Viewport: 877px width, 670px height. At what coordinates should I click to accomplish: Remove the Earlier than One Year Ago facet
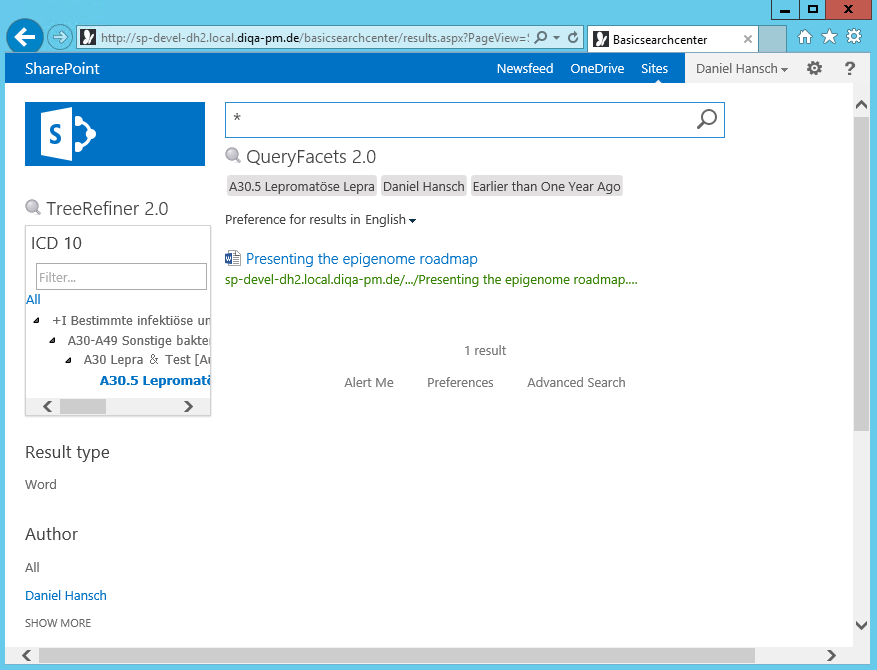(546, 186)
